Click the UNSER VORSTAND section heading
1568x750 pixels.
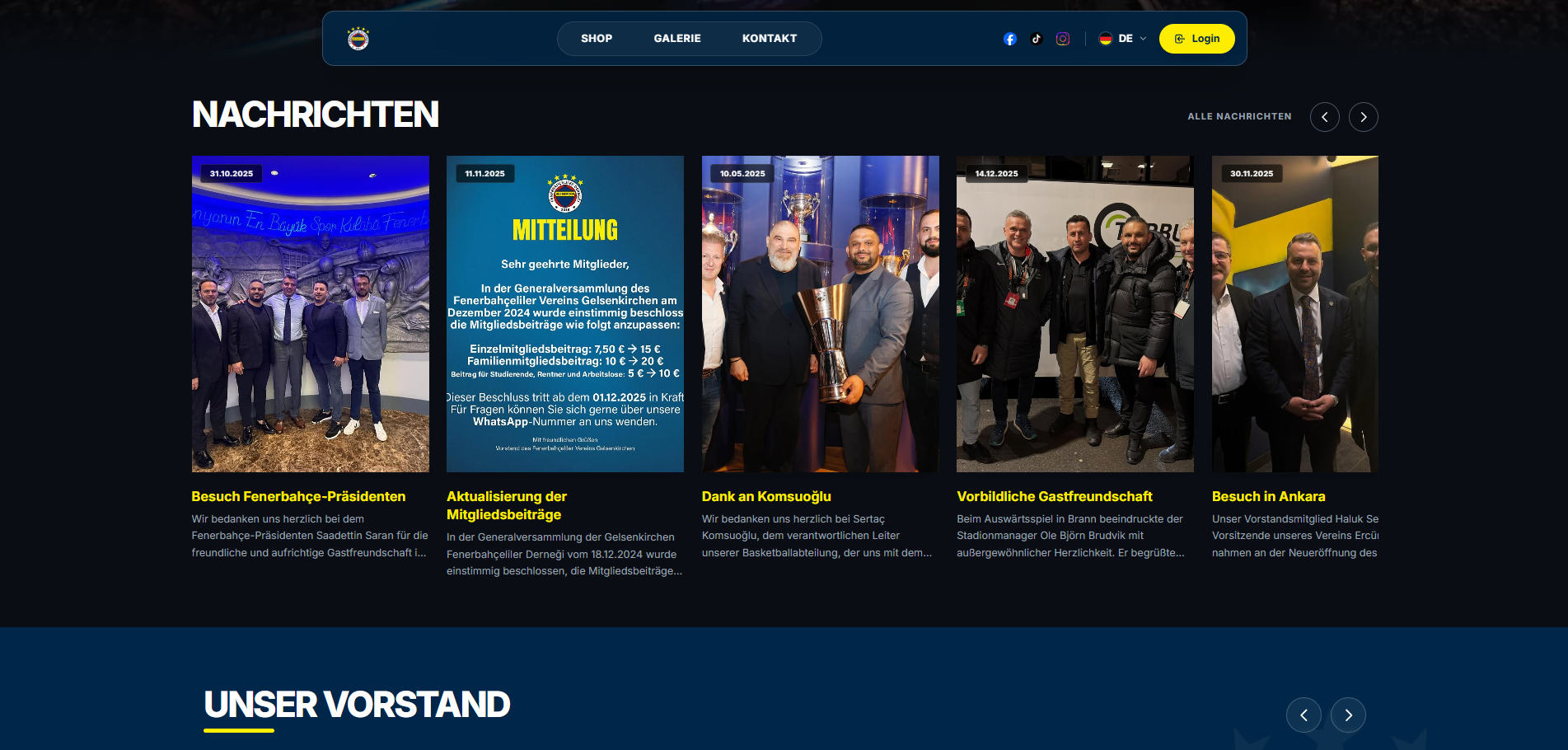pos(358,705)
